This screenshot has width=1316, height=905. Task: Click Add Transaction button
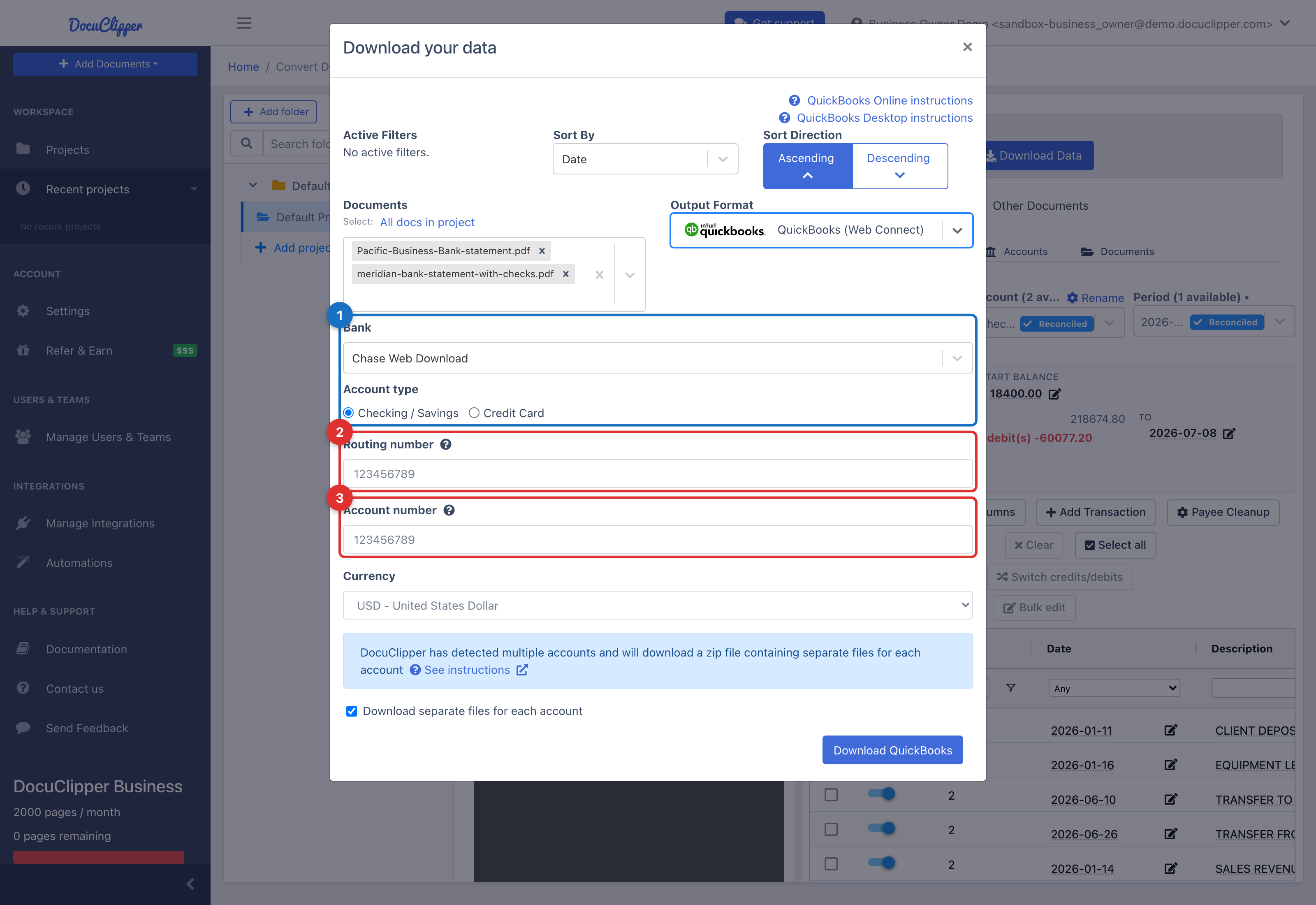click(x=1096, y=512)
